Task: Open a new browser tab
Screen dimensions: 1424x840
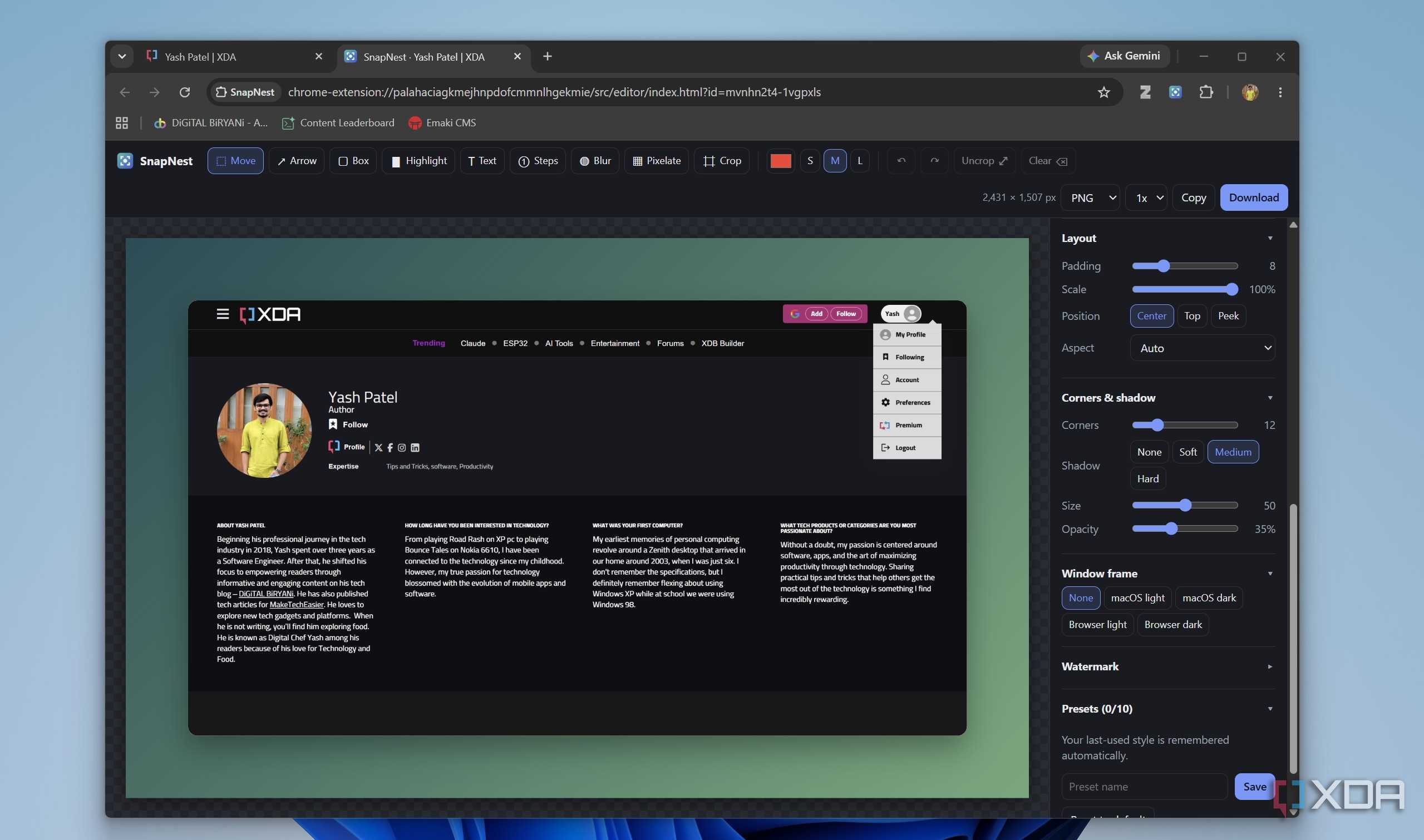Action: [548, 56]
